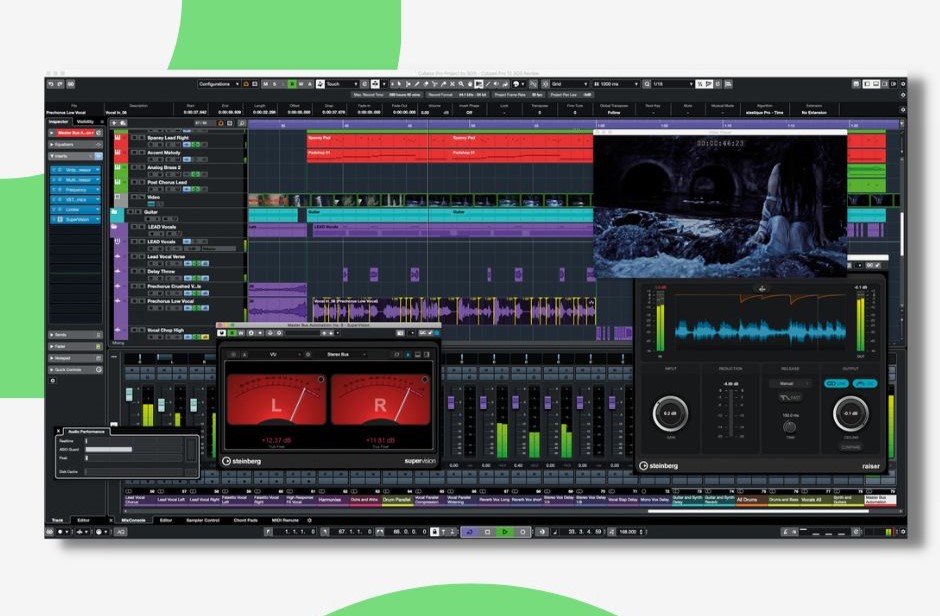Click the track list search magnifier icon

[x=242, y=123]
